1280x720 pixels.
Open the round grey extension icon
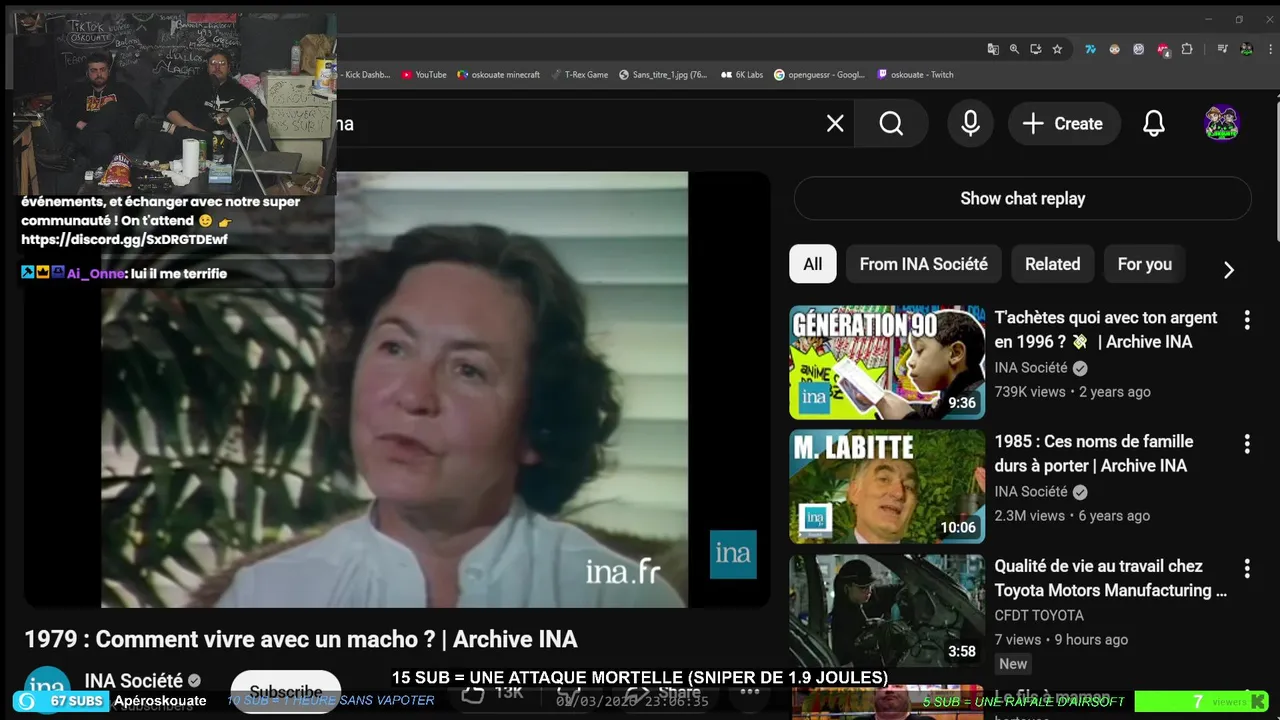tap(1138, 49)
